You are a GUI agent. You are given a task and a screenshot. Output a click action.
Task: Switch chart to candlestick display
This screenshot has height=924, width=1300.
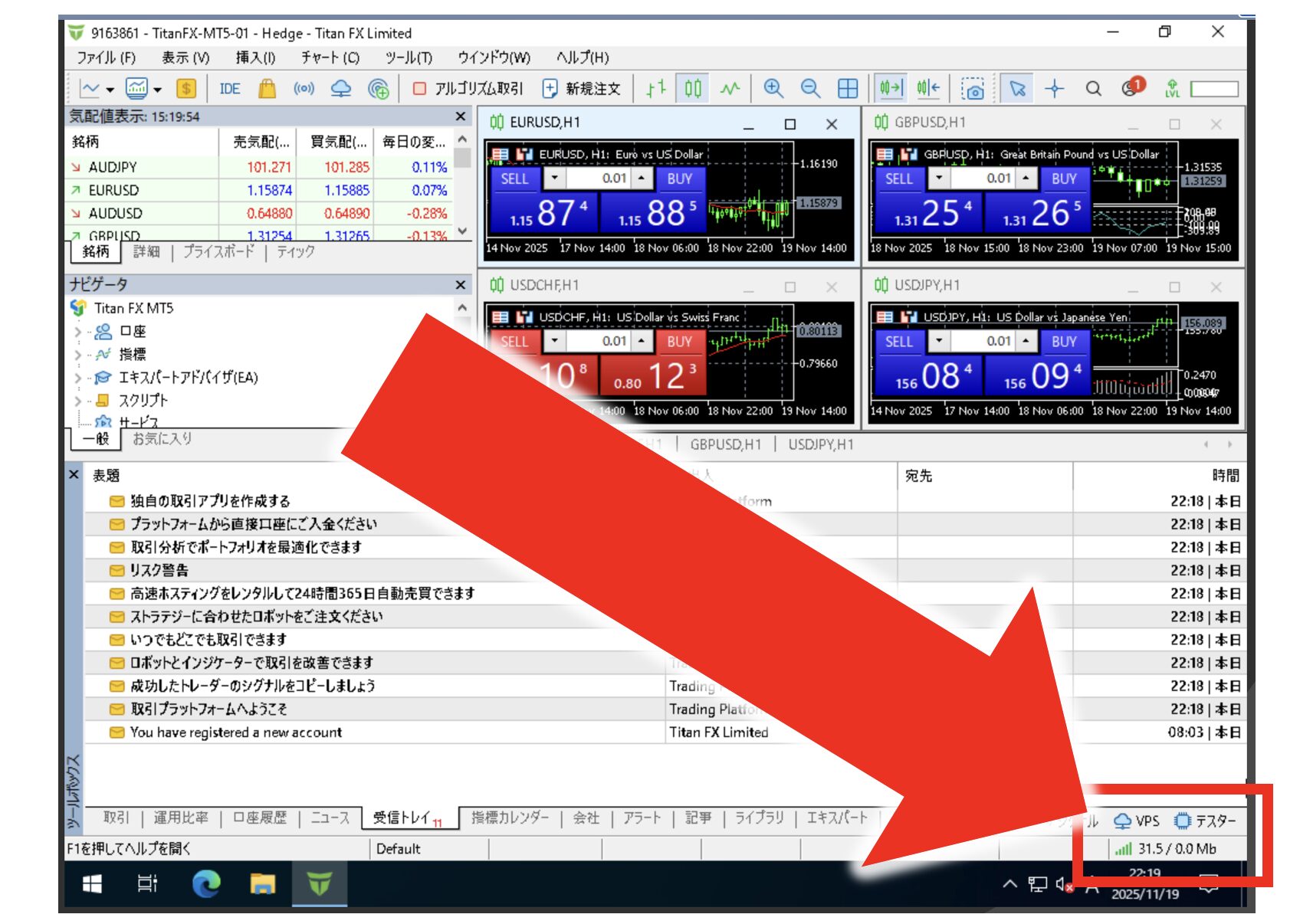(x=693, y=89)
